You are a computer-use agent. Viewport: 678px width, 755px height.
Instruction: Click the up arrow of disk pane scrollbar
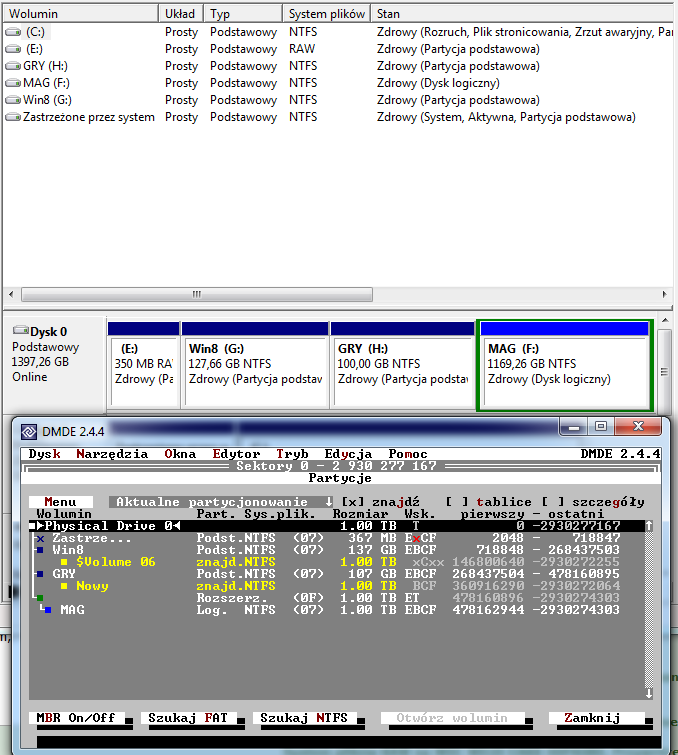coord(665,321)
